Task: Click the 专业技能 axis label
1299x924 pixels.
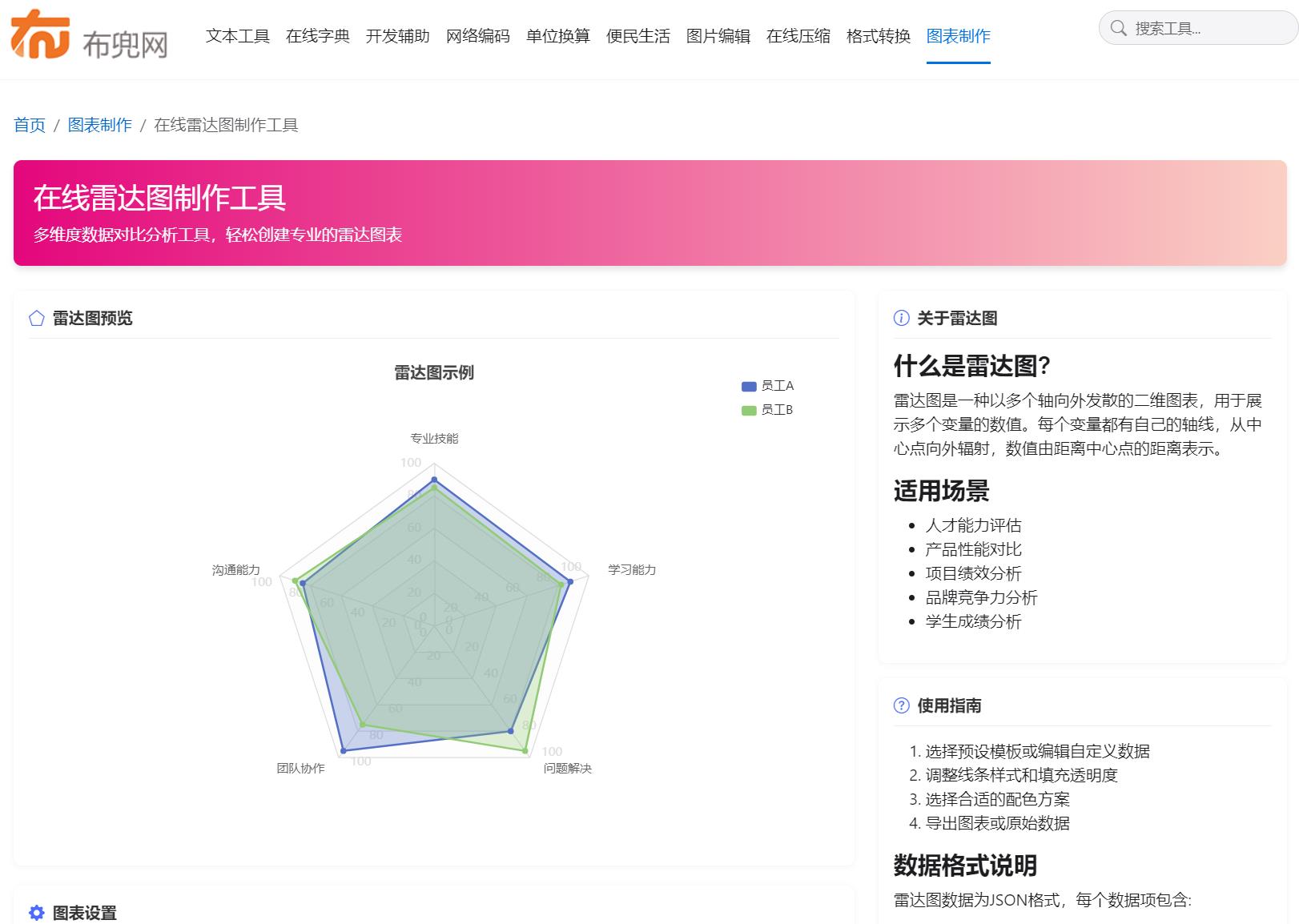Action: tap(435, 438)
